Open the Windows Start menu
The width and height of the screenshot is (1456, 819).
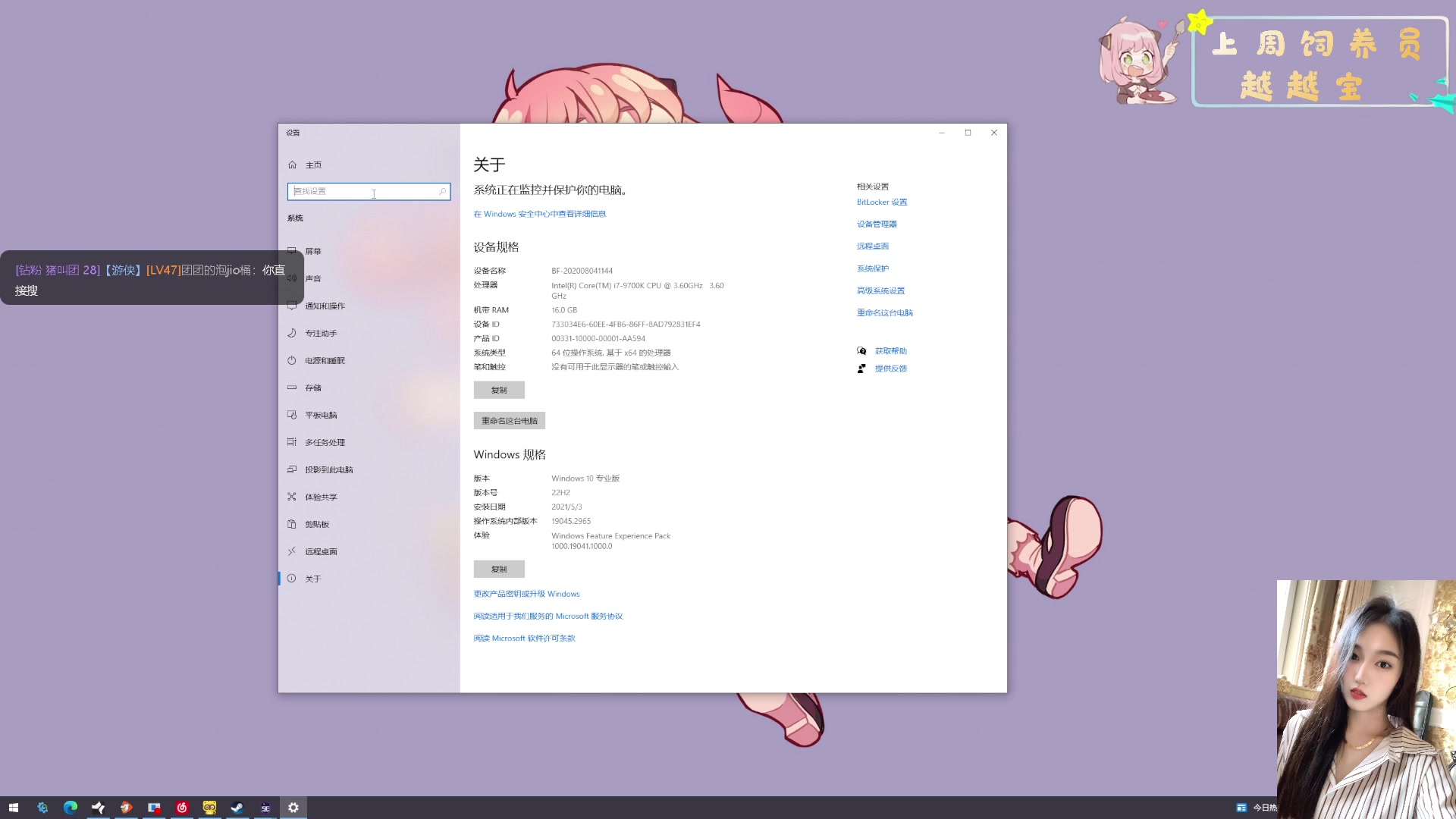14,808
